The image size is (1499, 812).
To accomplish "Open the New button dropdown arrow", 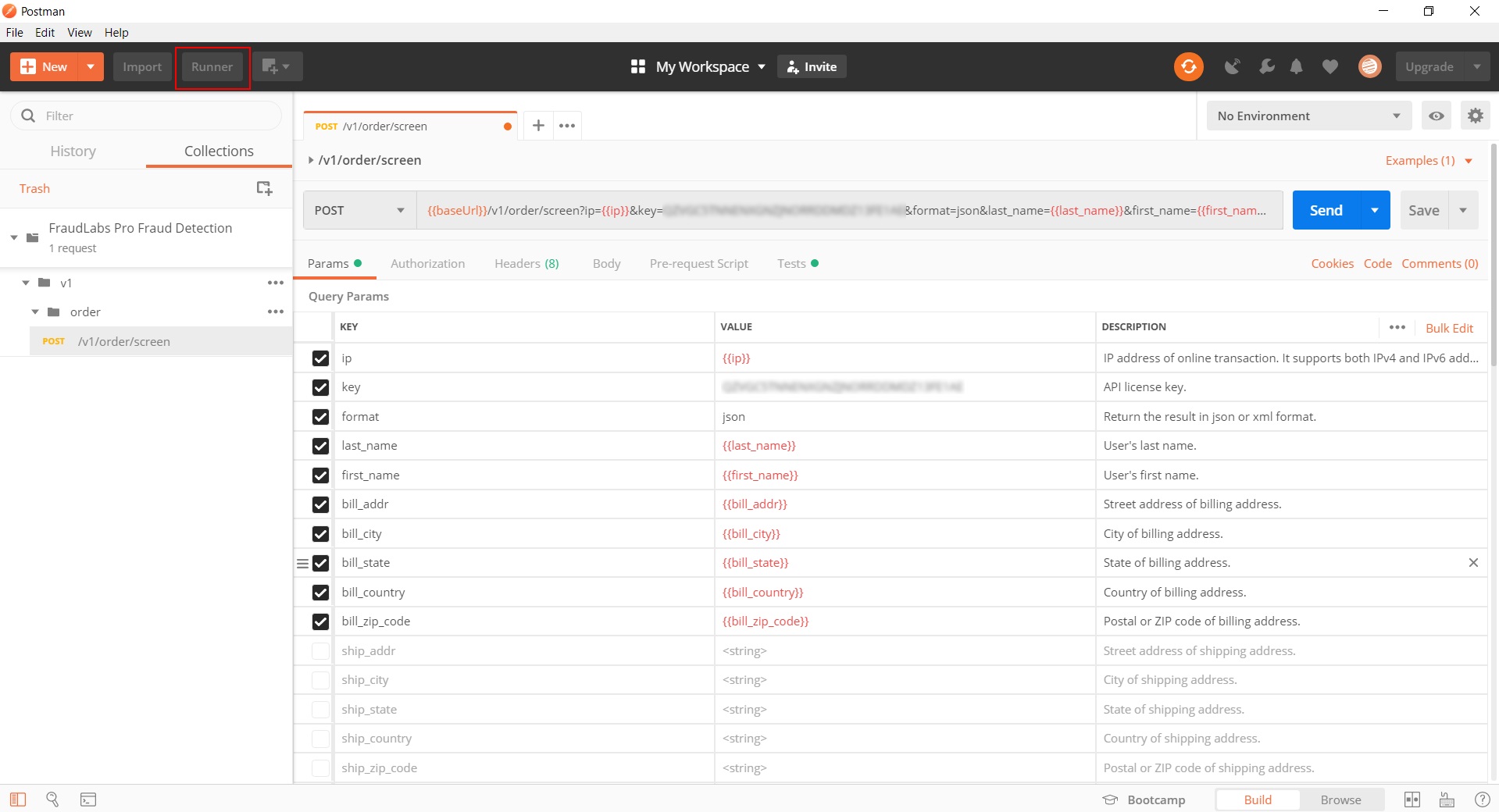I will pyautogui.click(x=91, y=66).
